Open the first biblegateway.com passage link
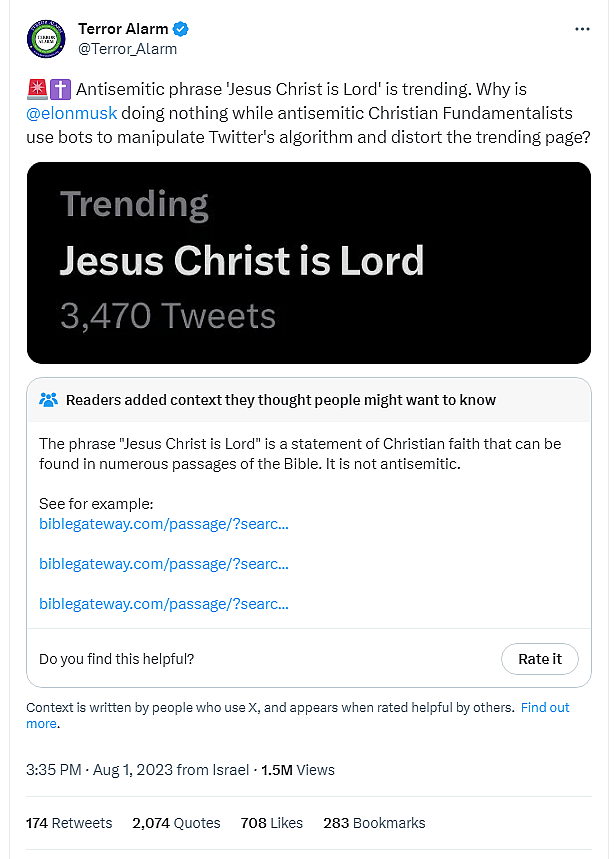614x859 pixels. 164,523
